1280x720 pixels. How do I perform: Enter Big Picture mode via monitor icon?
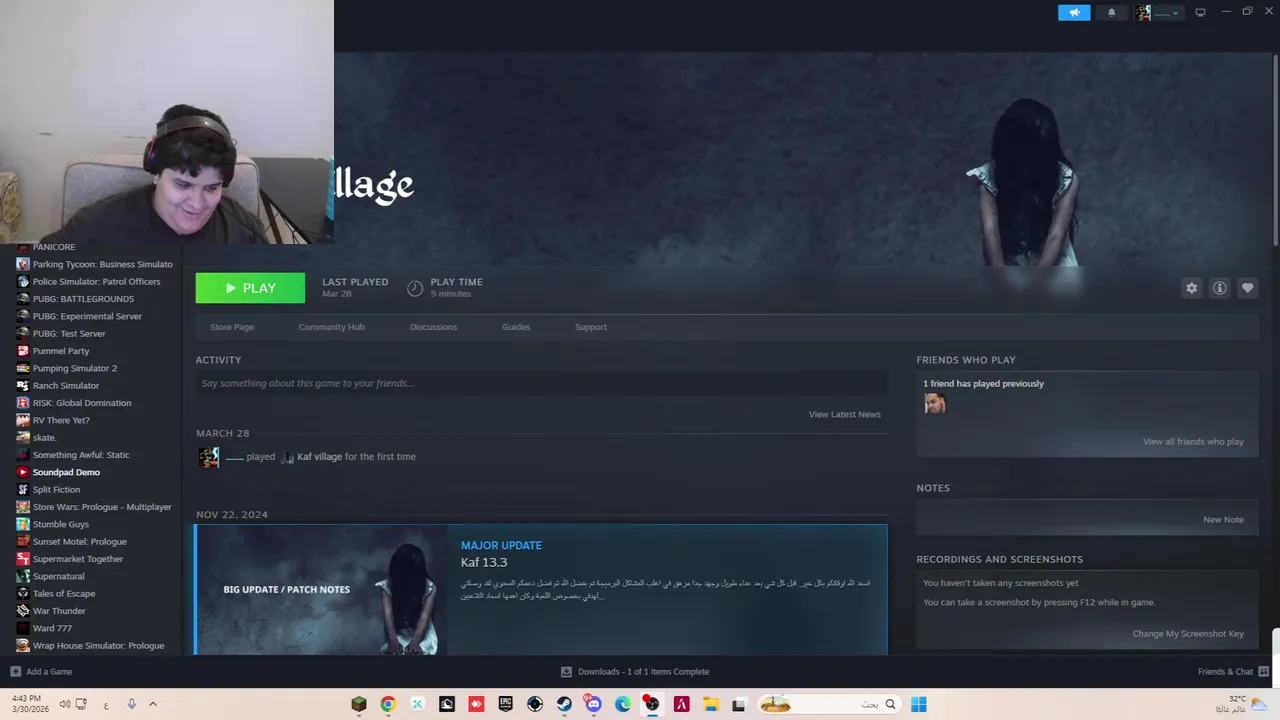[1200, 13]
